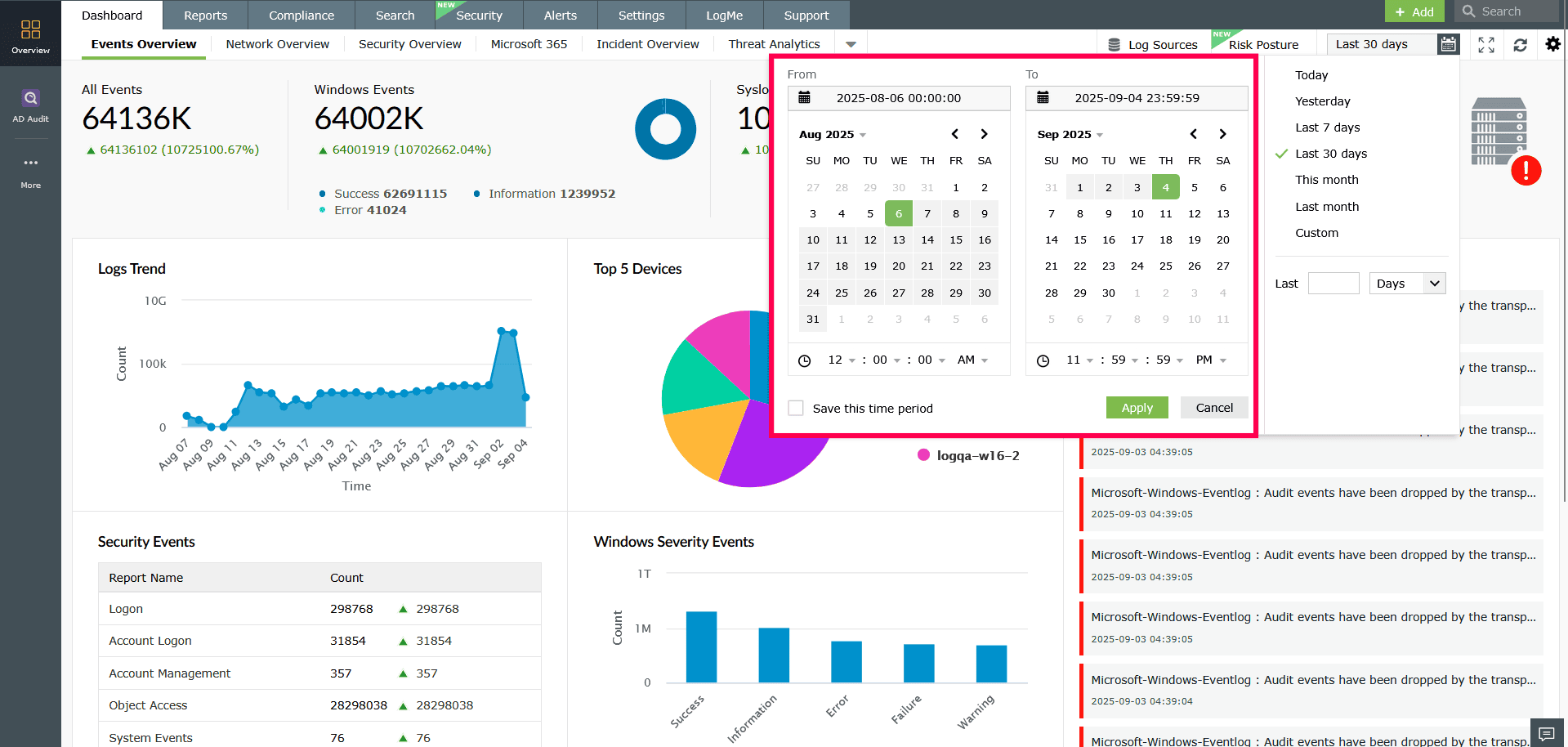The height and width of the screenshot is (747, 1568).
Task: Open the feedback chat icon at bottom right
Action: [x=1546, y=733]
